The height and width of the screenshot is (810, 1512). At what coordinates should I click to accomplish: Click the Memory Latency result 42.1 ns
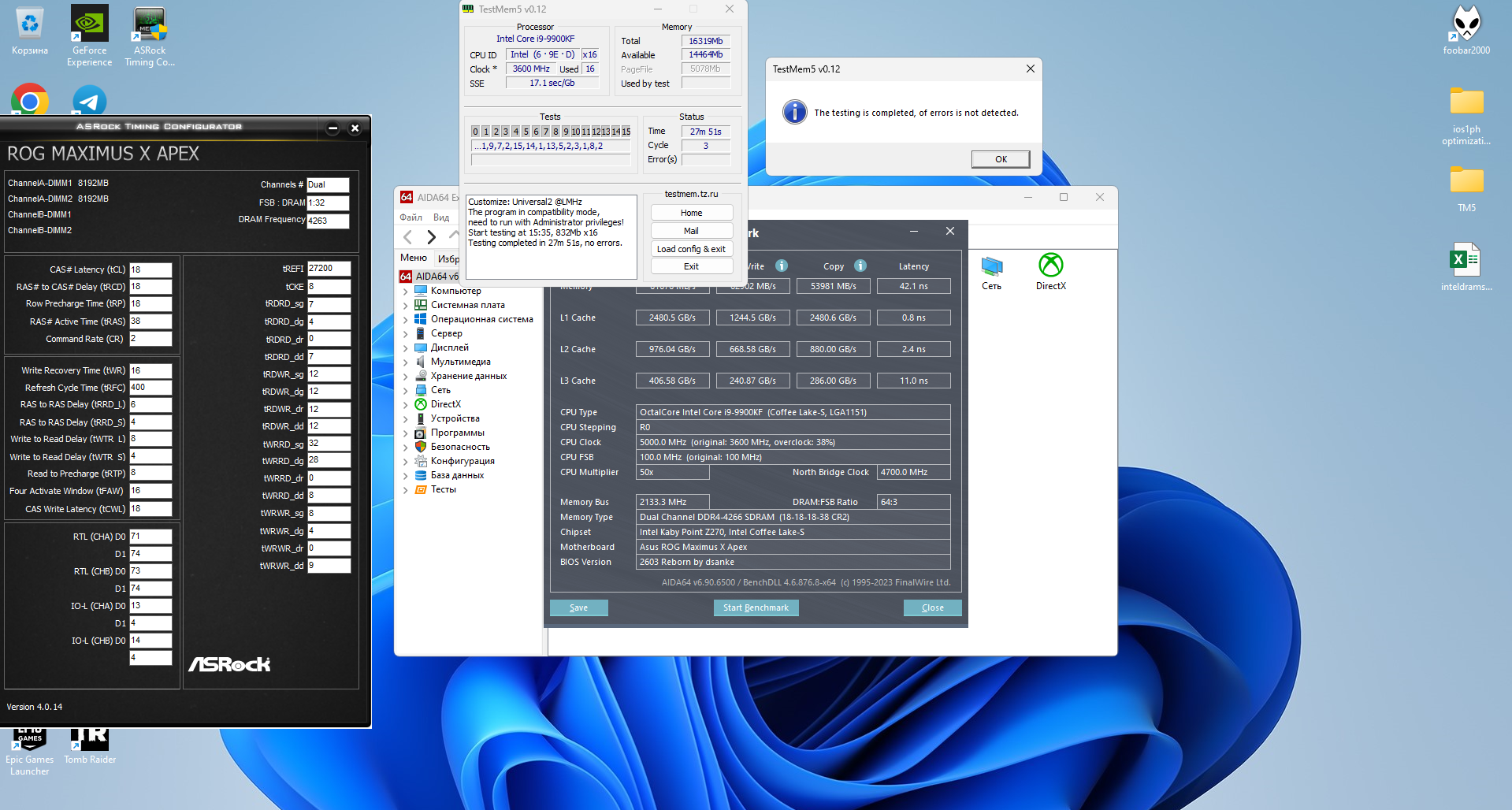[x=913, y=286]
